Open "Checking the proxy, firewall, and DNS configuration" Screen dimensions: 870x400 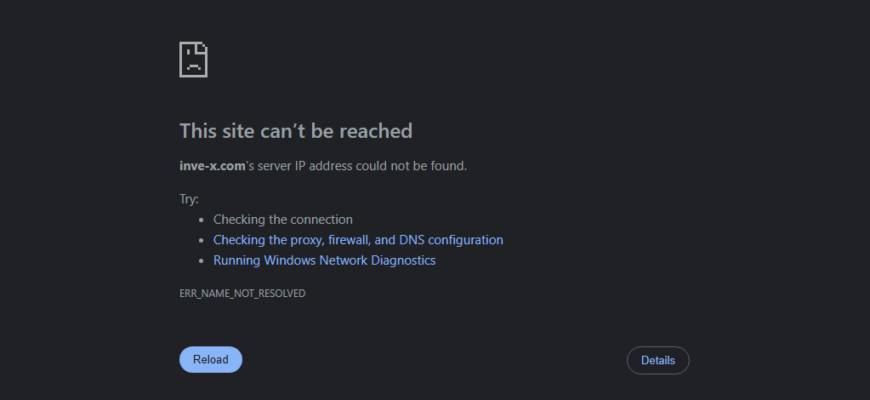(x=357, y=240)
